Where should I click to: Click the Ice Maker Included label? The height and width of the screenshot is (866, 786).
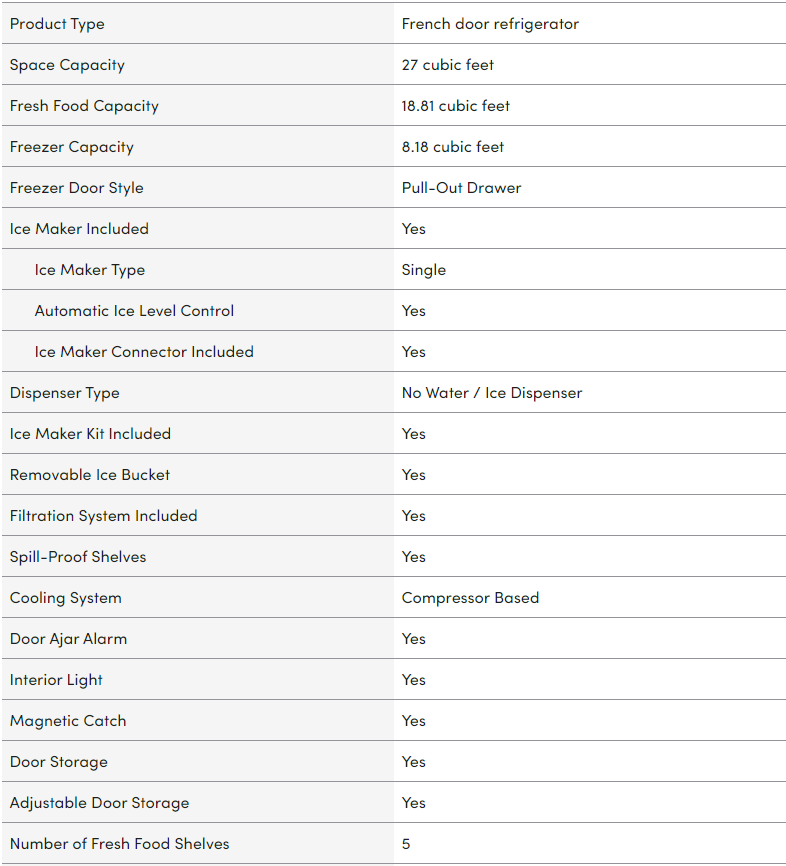[79, 229]
